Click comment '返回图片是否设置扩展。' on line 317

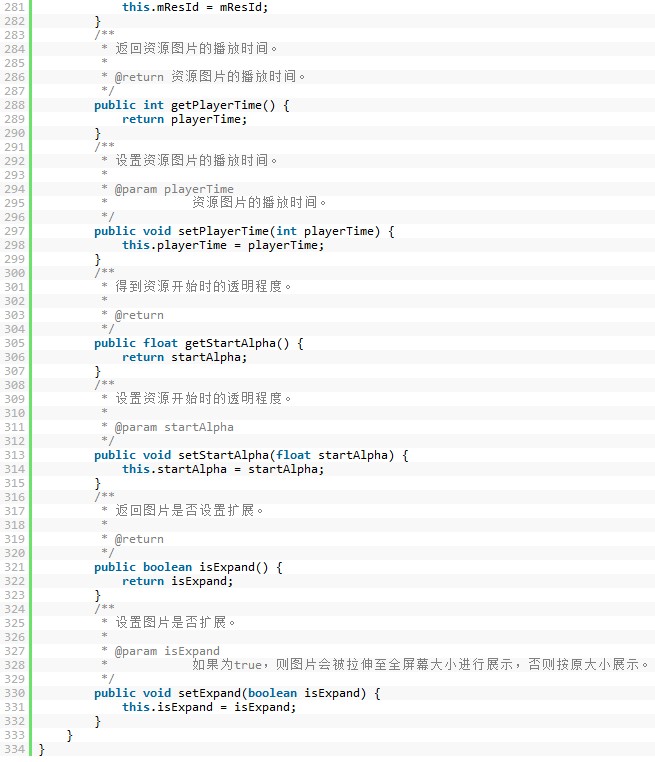coord(190,511)
